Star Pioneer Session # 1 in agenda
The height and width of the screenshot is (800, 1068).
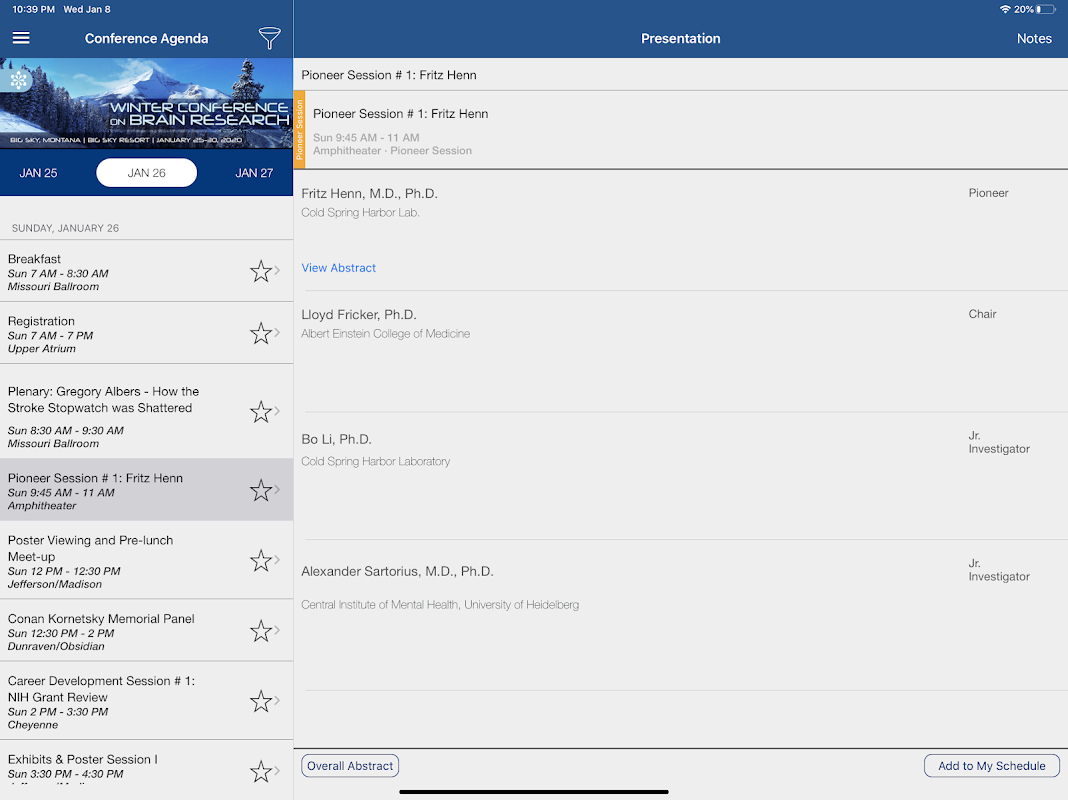point(261,490)
